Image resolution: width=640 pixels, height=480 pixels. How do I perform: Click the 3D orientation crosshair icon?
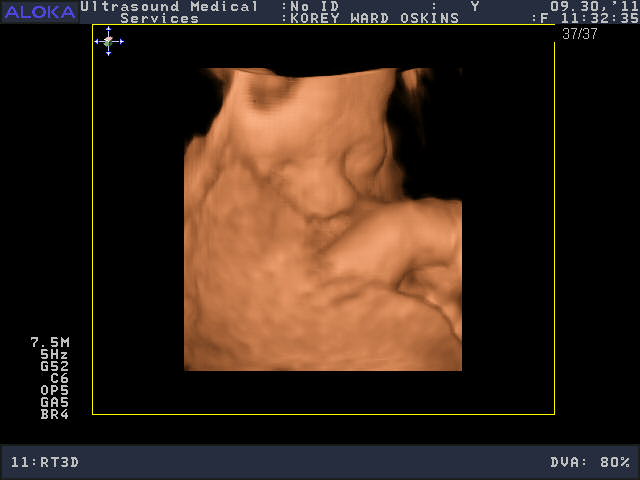click(108, 41)
